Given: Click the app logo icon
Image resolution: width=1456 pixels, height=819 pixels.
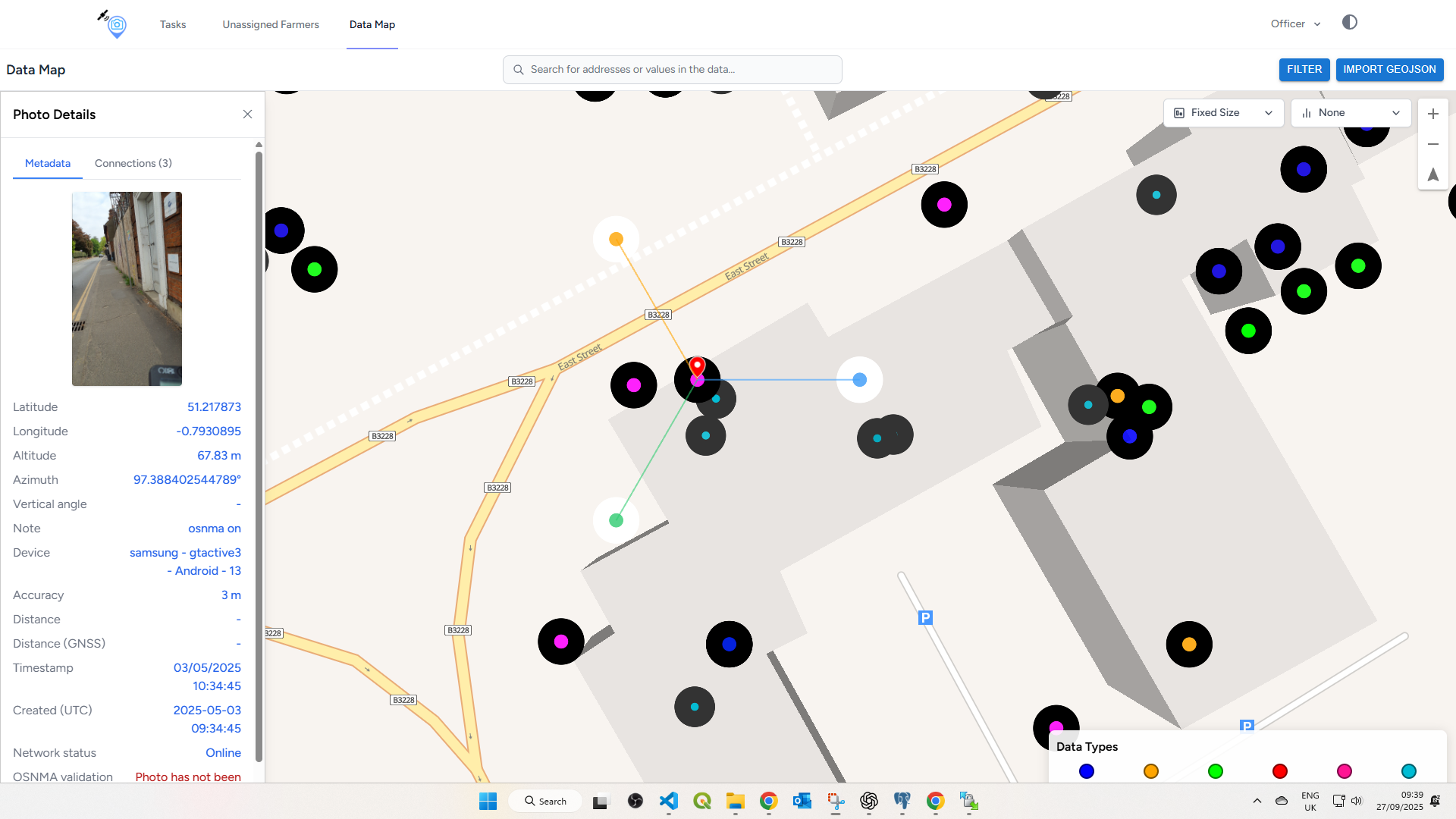Looking at the screenshot, I should pyautogui.click(x=114, y=24).
